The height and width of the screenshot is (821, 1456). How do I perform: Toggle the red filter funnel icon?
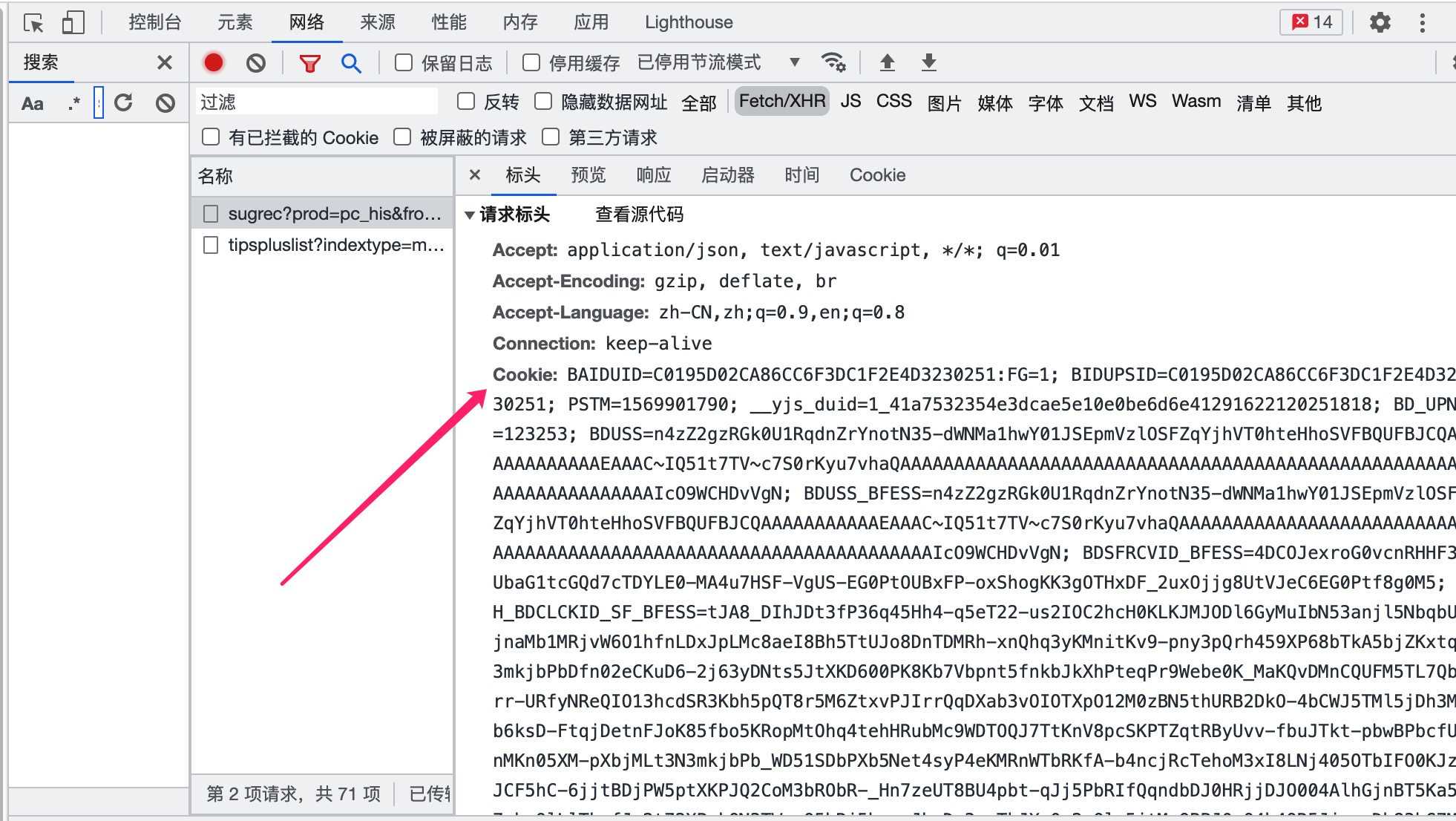pos(309,64)
